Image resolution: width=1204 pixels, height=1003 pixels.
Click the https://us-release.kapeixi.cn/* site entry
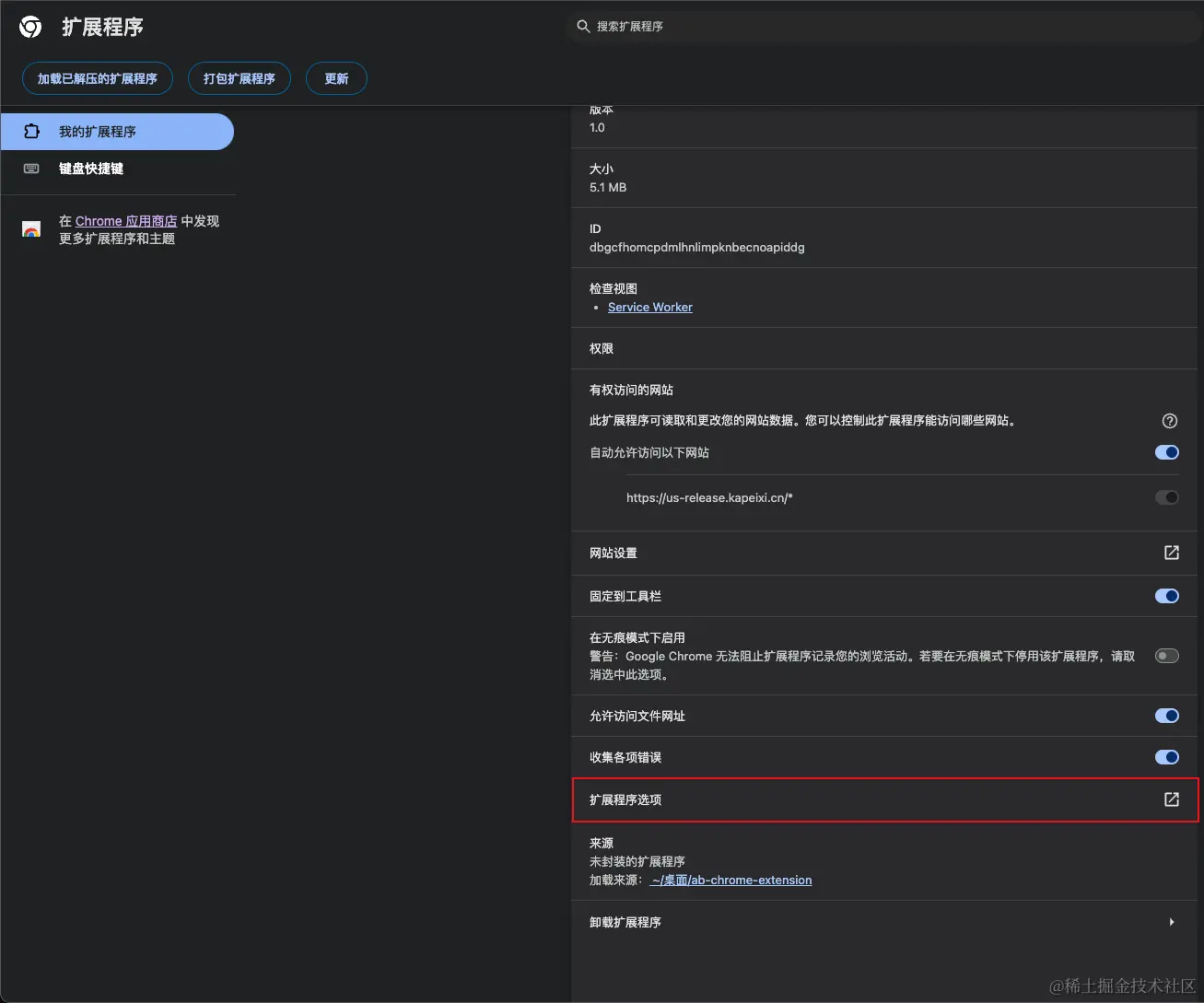[x=709, y=497]
